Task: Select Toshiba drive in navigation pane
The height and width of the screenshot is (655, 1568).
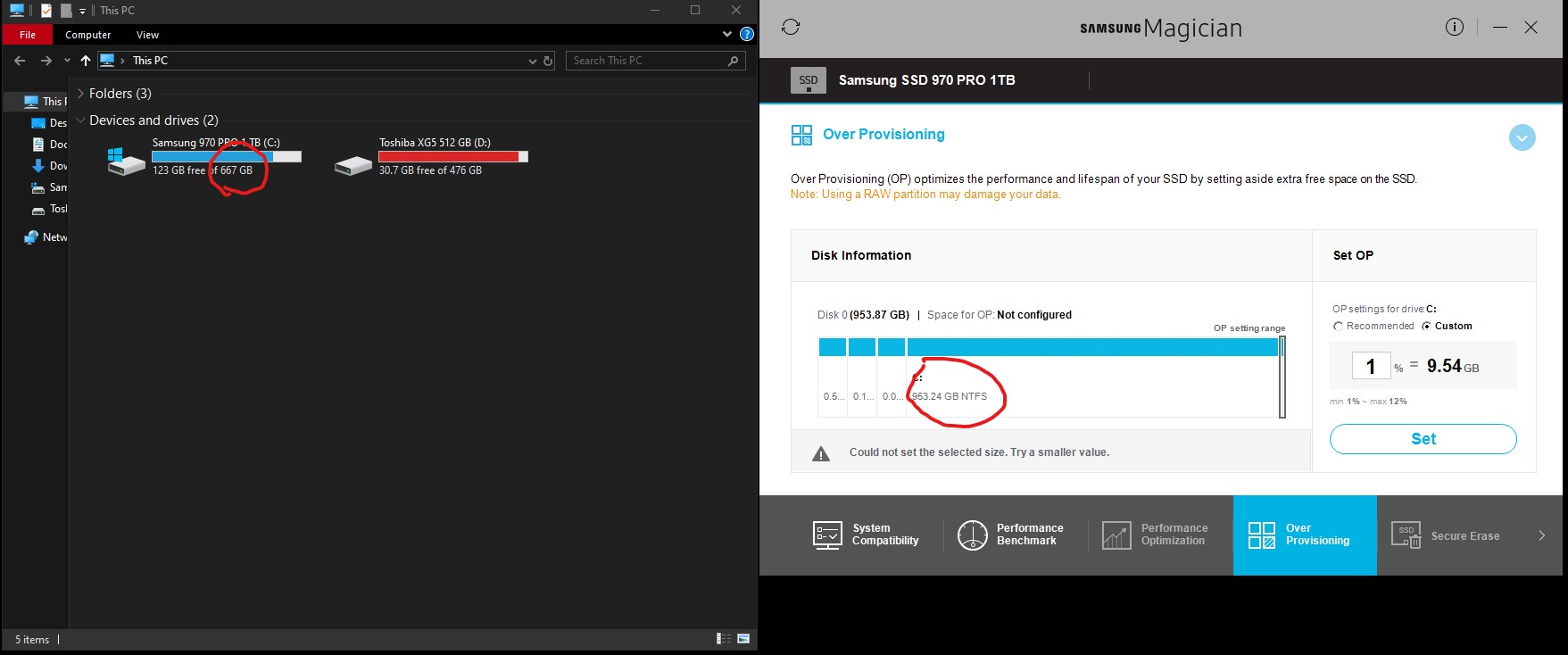Action: coord(49,209)
